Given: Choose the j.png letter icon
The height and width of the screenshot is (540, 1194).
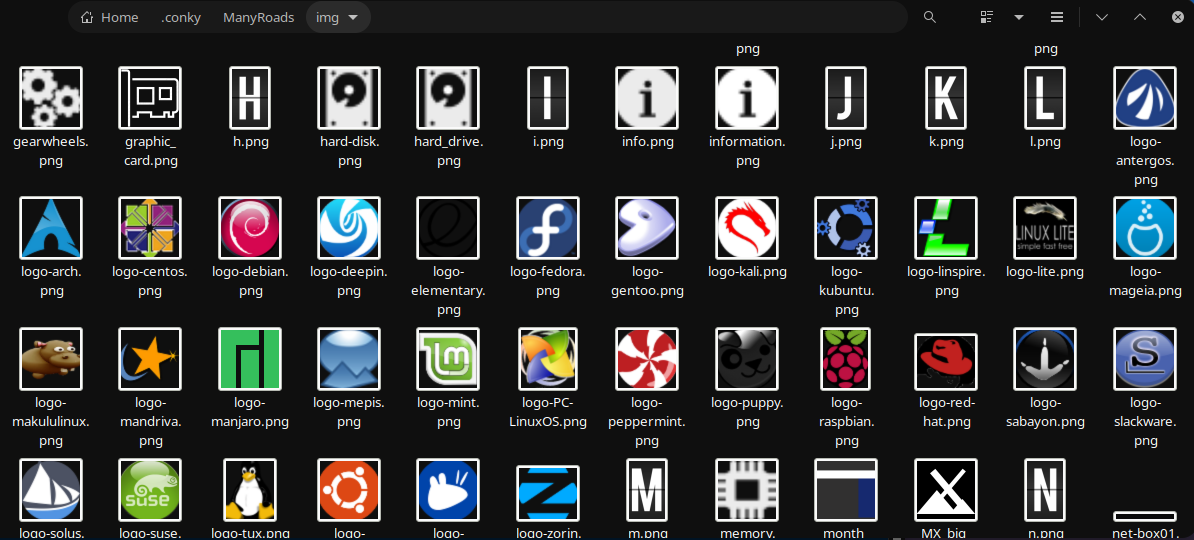Looking at the screenshot, I should click(x=846, y=97).
